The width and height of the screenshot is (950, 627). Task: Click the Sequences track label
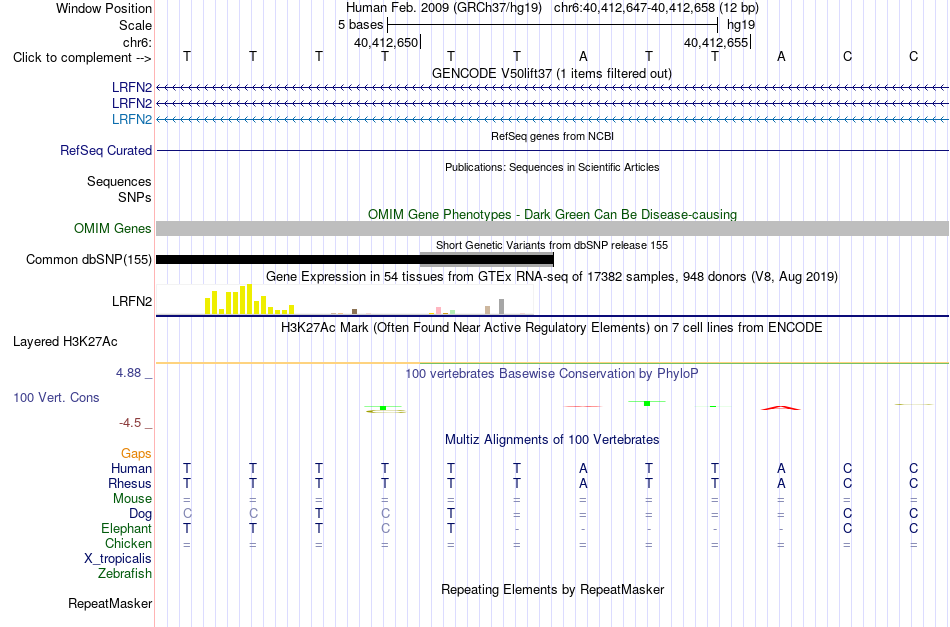(x=119, y=181)
